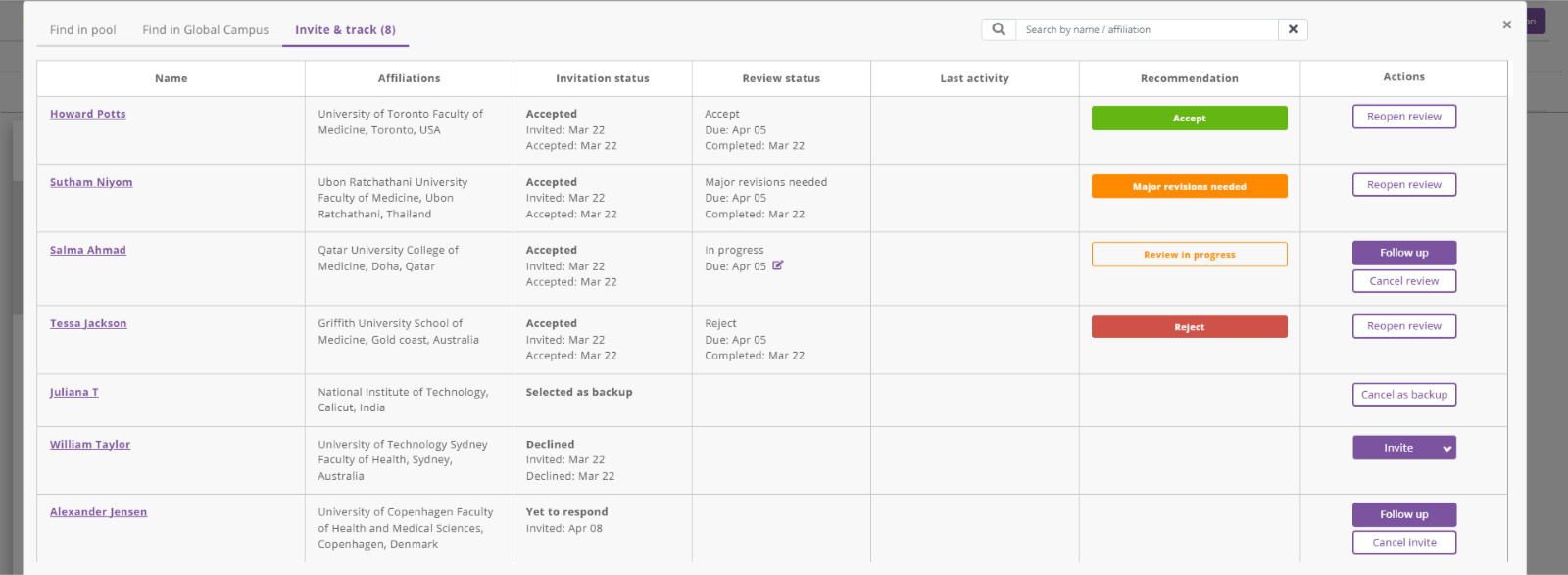Reopen review for Sutham Niyom

click(x=1404, y=185)
